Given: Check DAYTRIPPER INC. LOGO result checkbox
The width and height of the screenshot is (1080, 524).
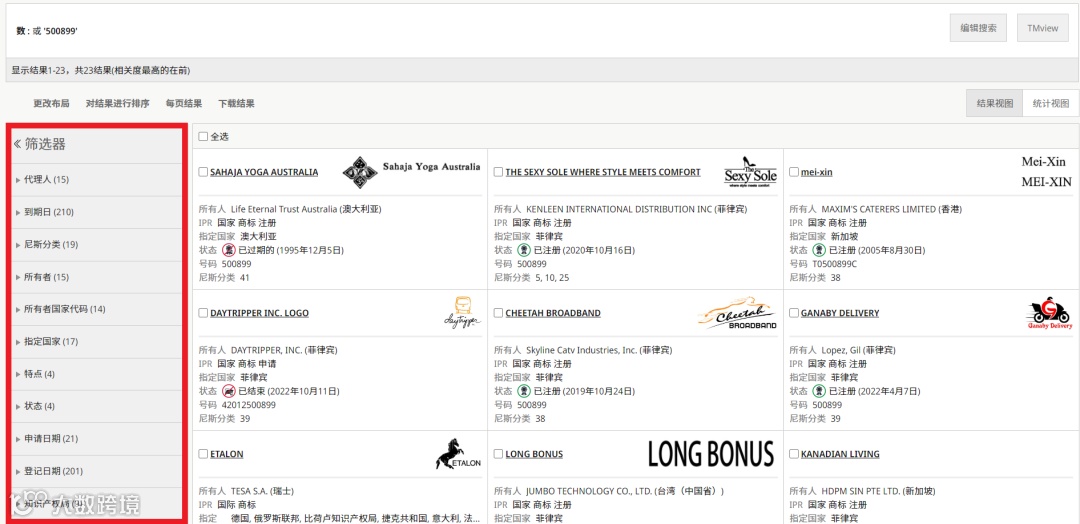Looking at the screenshot, I should (x=203, y=313).
